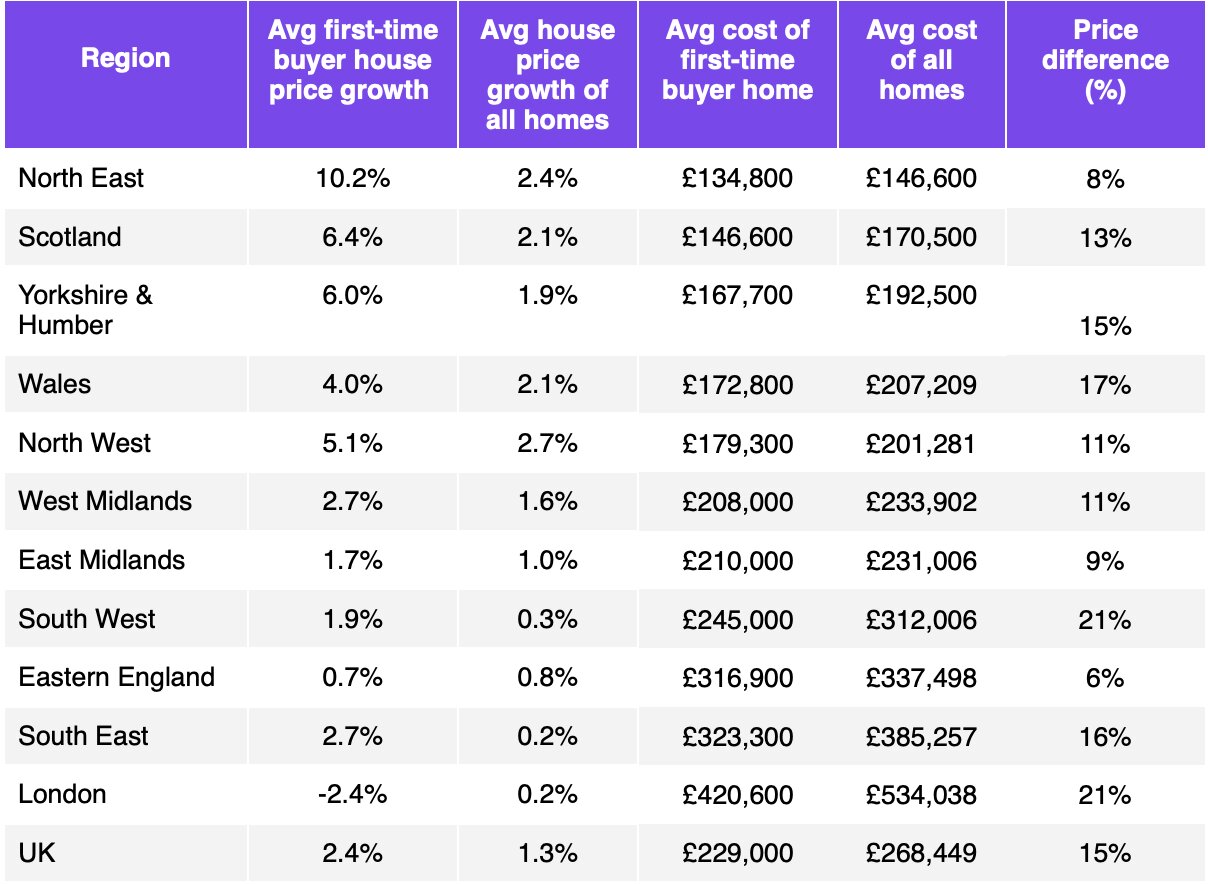The width and height of the screenshot is (1208, 884).
Task: Click the 6% price difference for Eastern England
Action: 1105,678
